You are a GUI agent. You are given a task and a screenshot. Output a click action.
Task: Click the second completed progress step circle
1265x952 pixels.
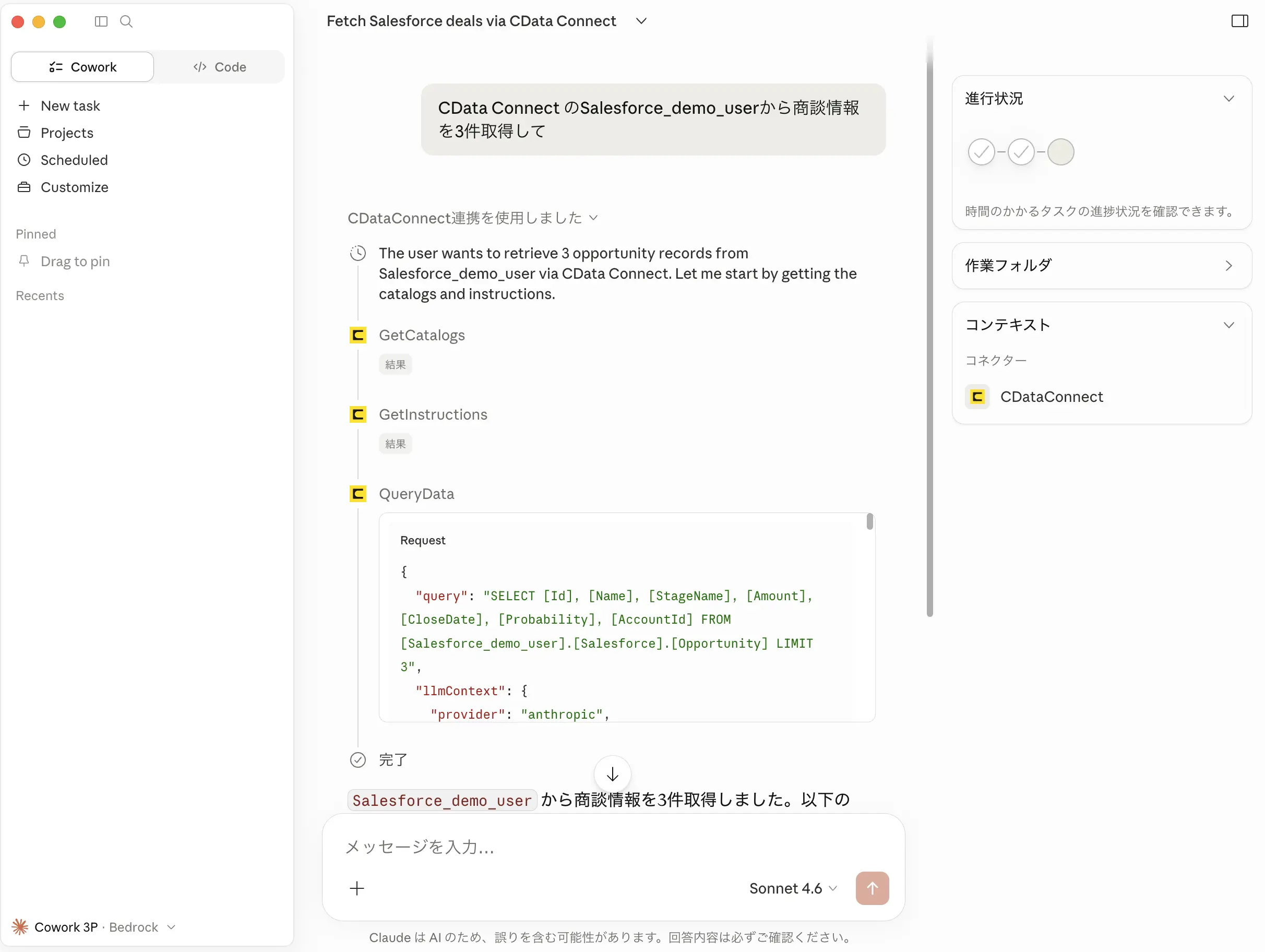pyautogui.click(x=1021, y=152)
